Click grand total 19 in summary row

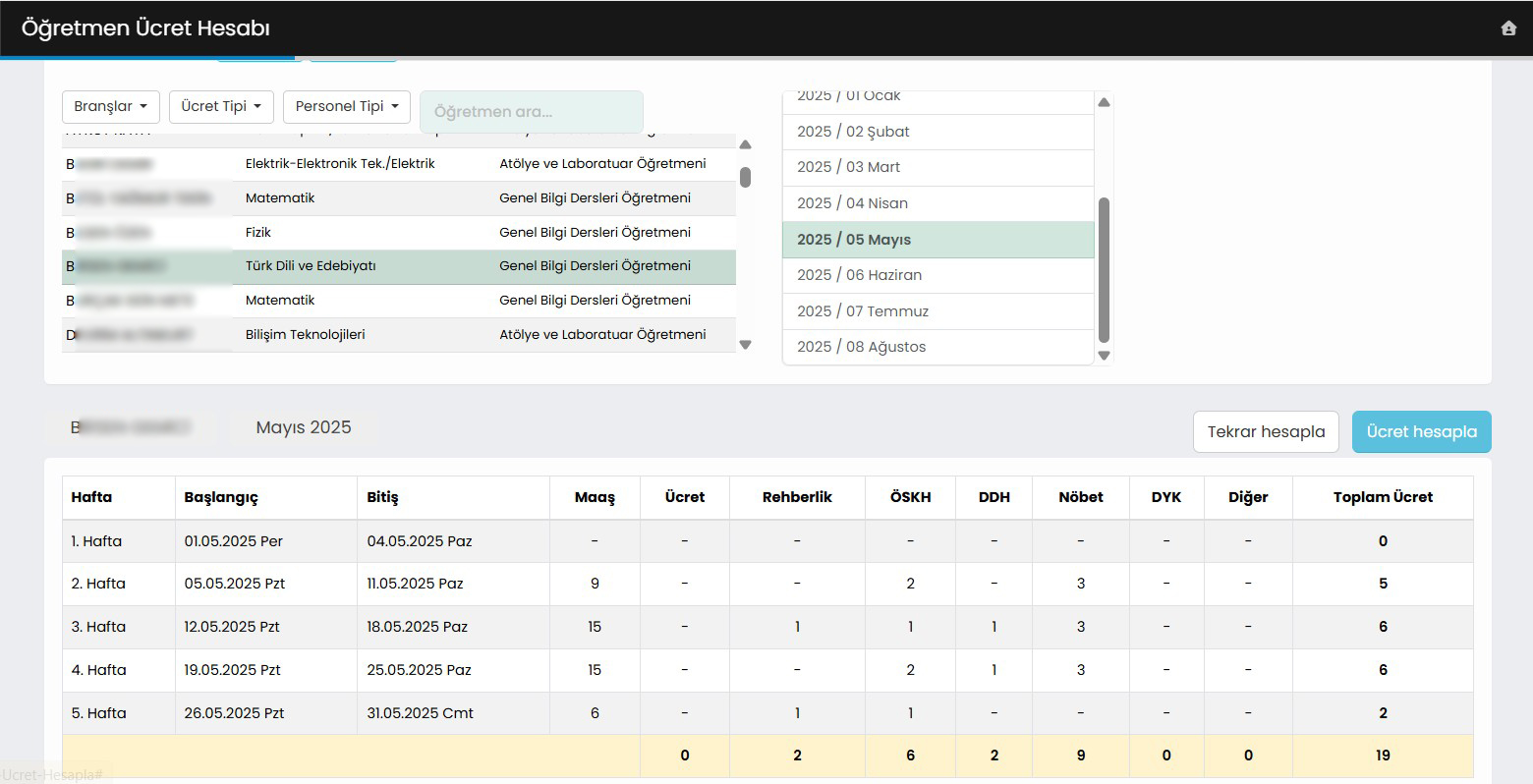coord(1383,756)
